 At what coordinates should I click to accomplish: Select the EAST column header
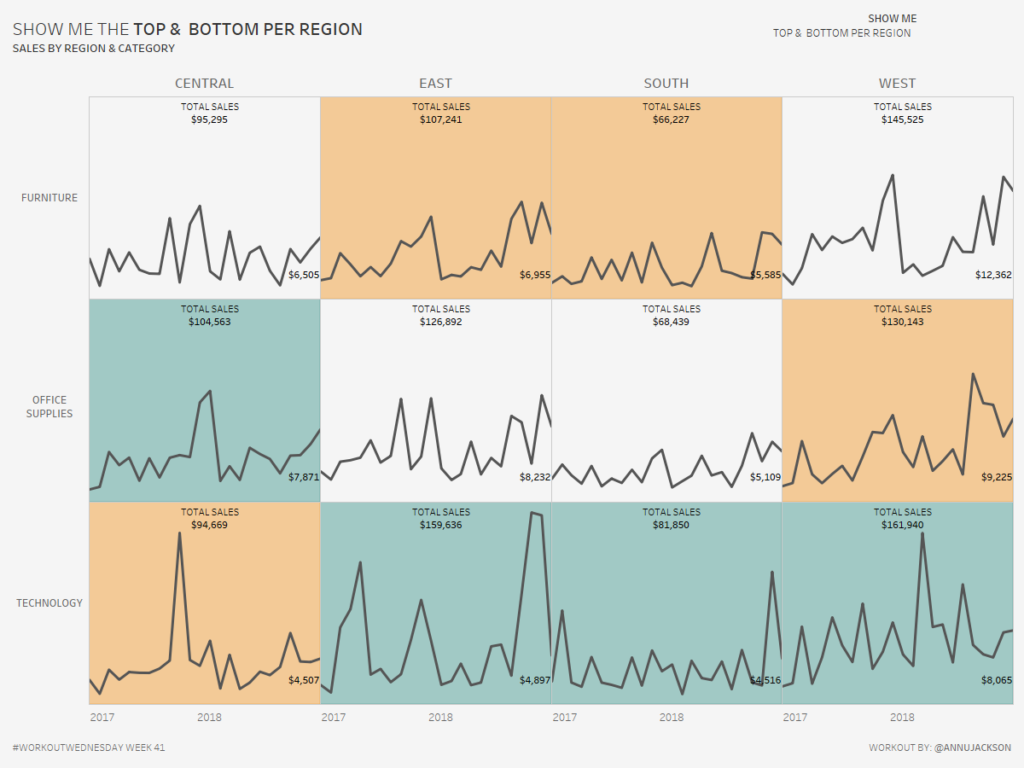coord(435,84)
